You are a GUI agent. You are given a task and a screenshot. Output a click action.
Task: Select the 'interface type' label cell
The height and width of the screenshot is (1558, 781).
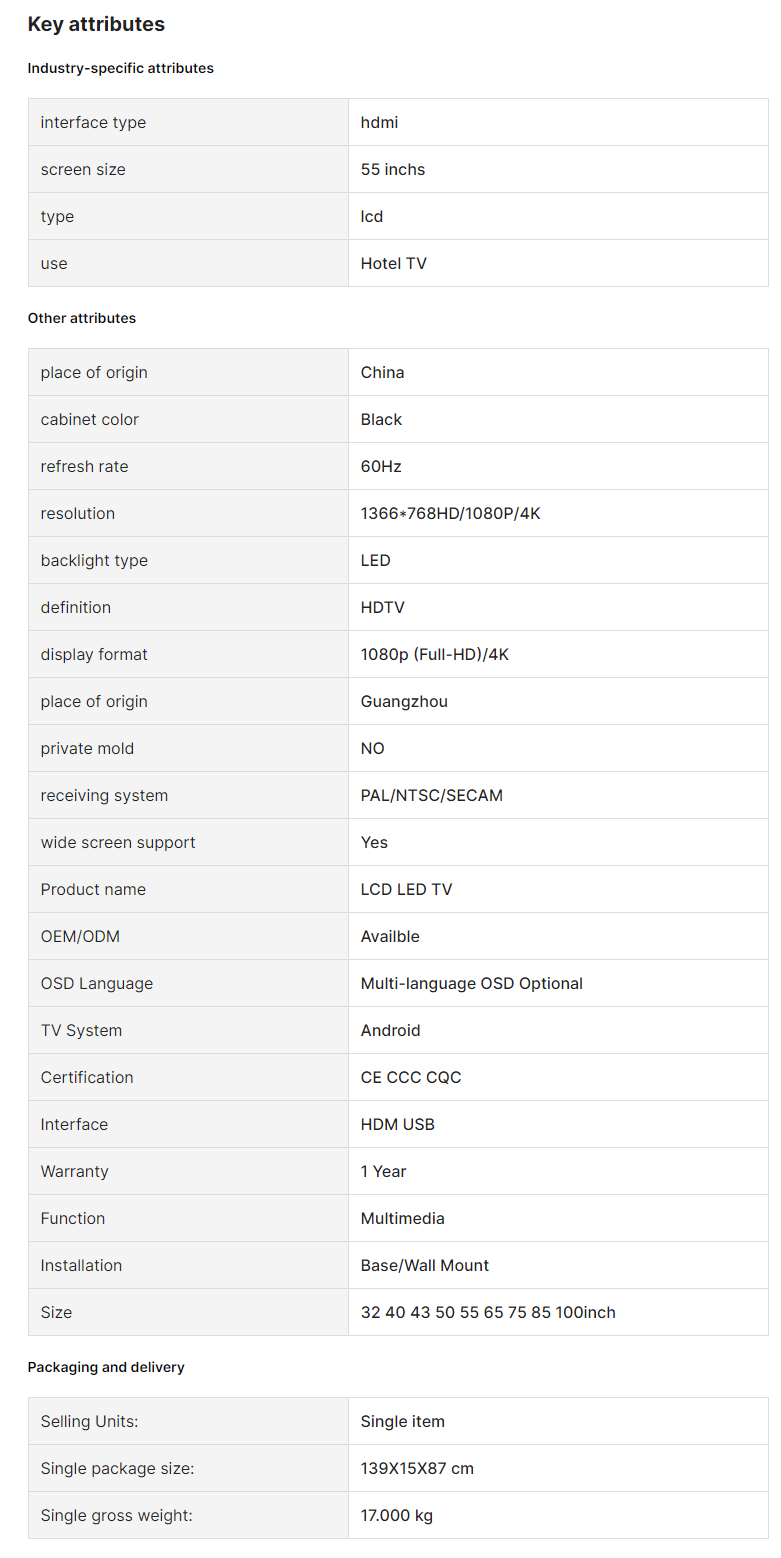click(x=188, y=122)
